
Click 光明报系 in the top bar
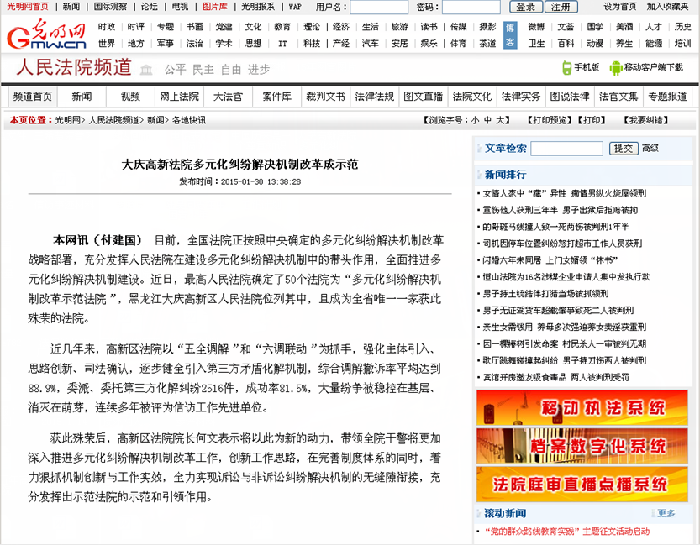click(x=258, y=7)
